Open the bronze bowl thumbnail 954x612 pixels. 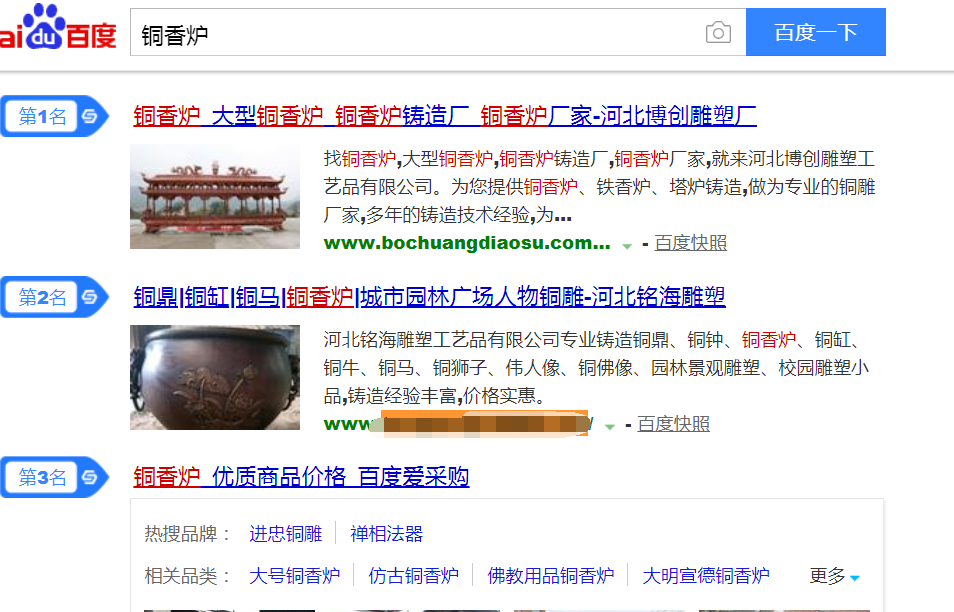click(x=215, y=377)
